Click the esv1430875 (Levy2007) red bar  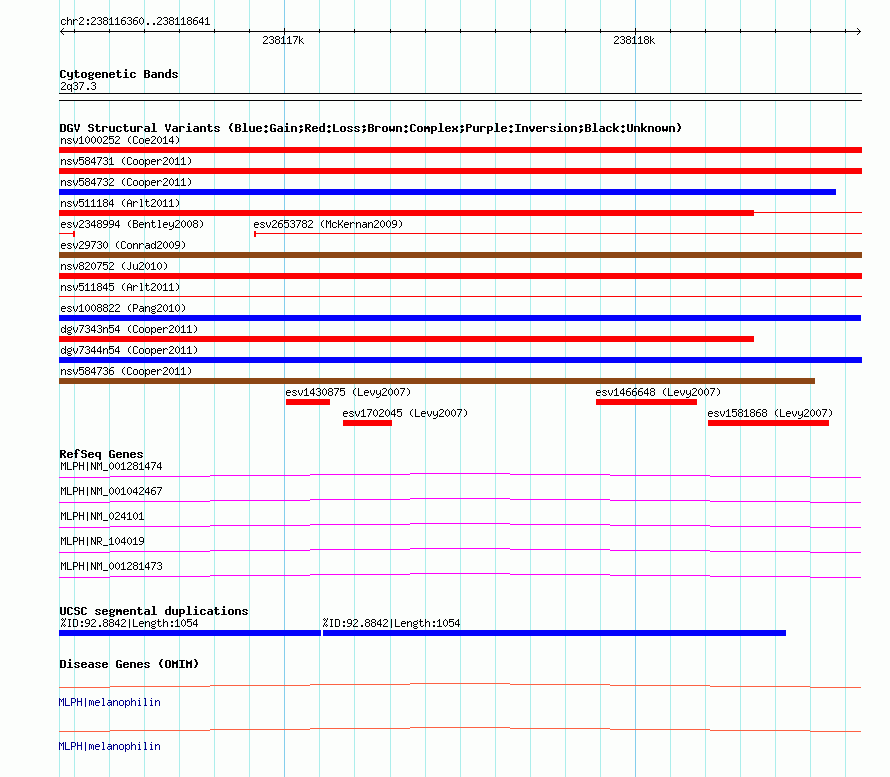pyautogui.click(x=308, y=402)
